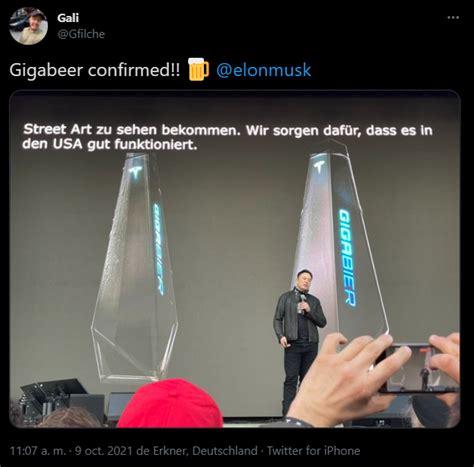Image resolution: width=474 pixels, height=467 pixels.
Task: Click the tweet timestamp 11:07 a. m.
Action: pyautogui.click(x=38, y=451)
